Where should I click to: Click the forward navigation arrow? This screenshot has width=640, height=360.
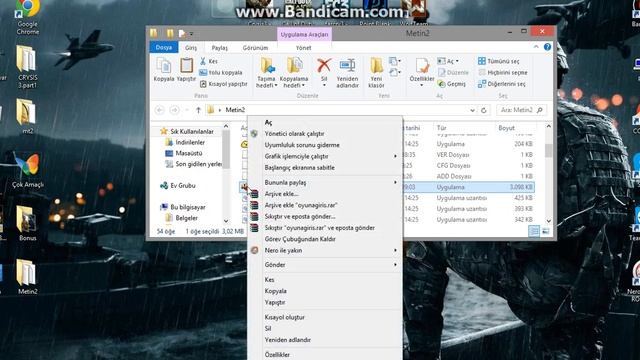click(x=174, y=110)
